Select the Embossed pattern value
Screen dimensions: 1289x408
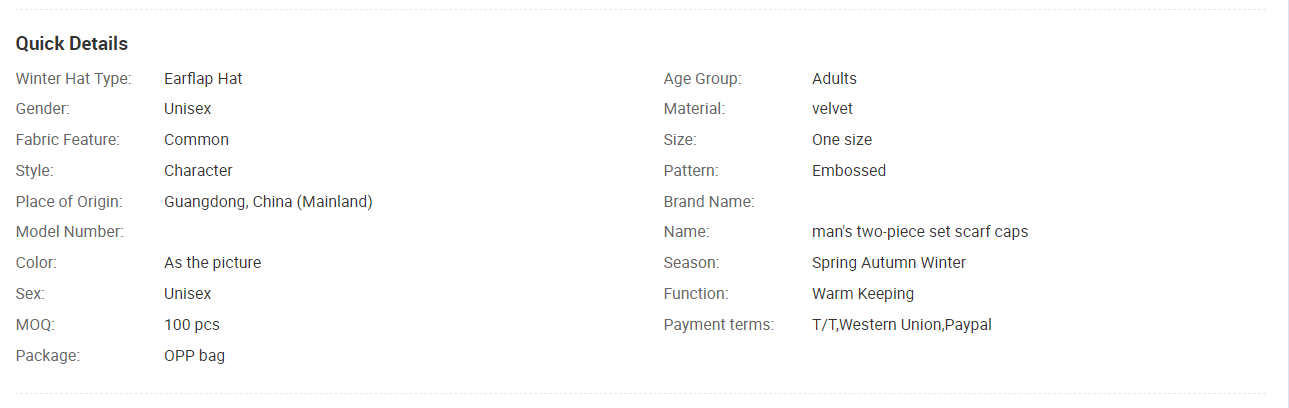click(849, 171)
